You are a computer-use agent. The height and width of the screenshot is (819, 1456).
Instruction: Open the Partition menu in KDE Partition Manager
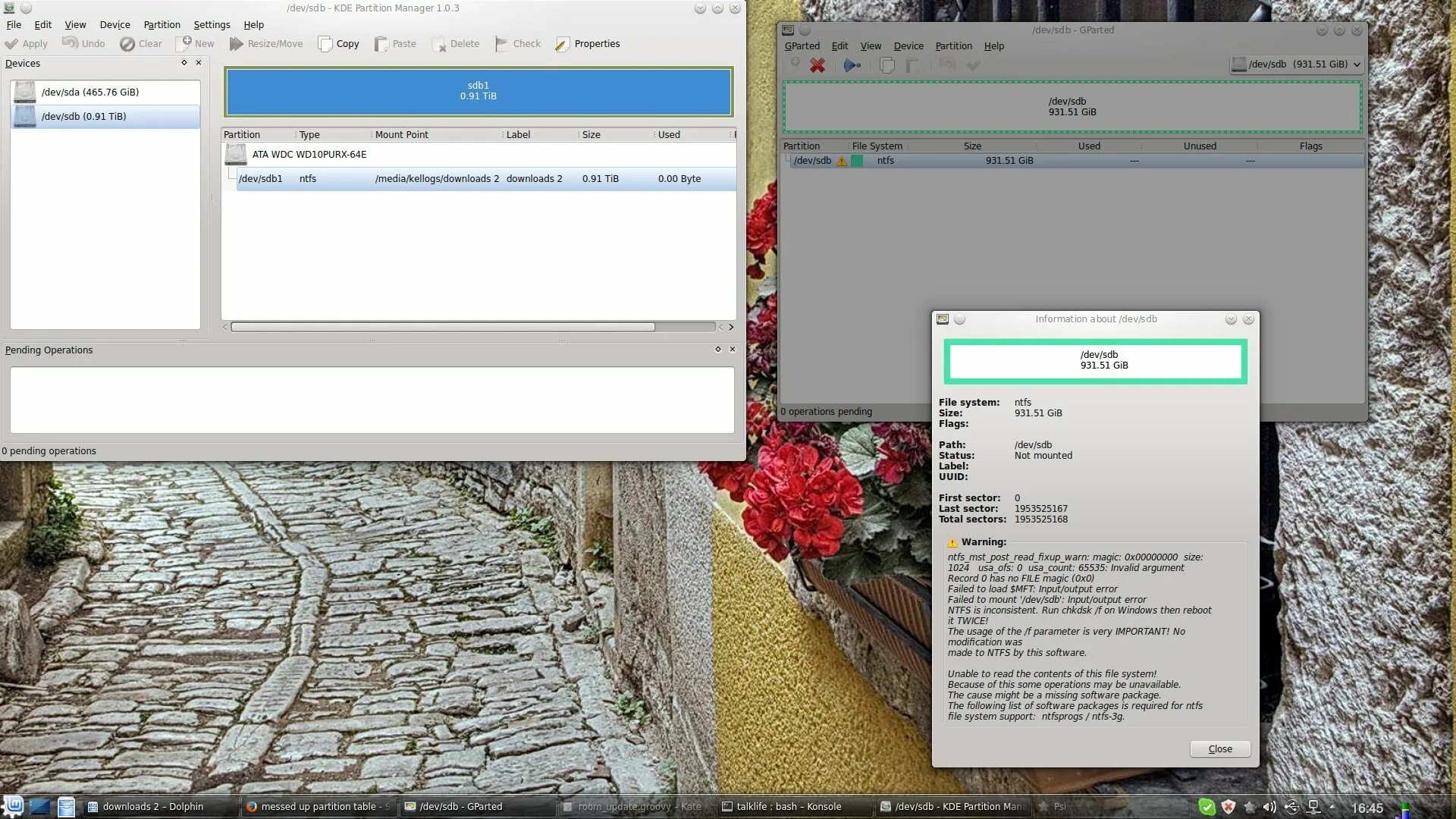(x=162, y=25)
